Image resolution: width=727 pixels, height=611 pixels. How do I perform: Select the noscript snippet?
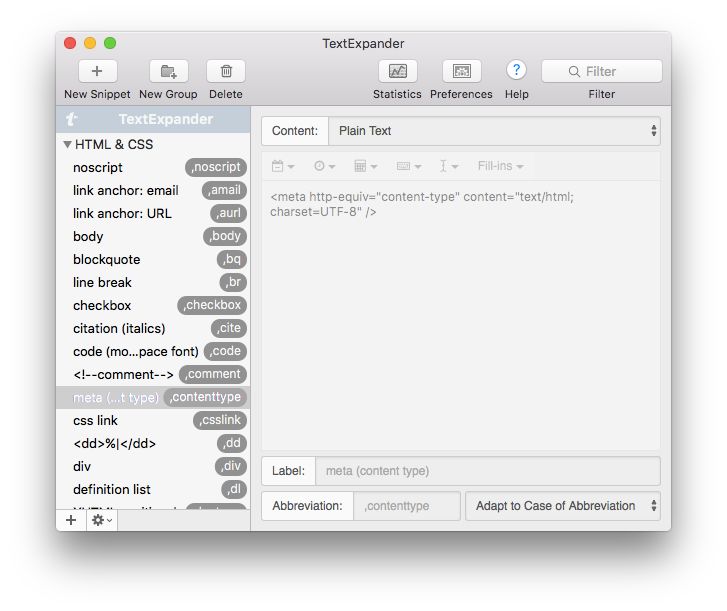pos(153,167)
